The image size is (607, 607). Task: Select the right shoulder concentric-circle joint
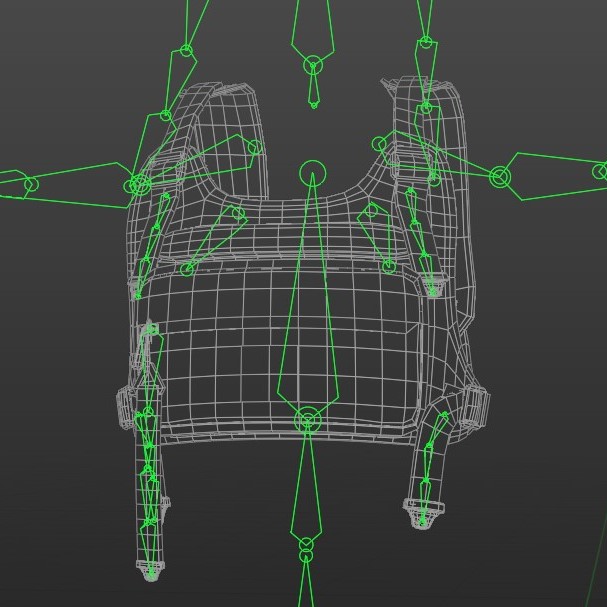tap(500, 177)
